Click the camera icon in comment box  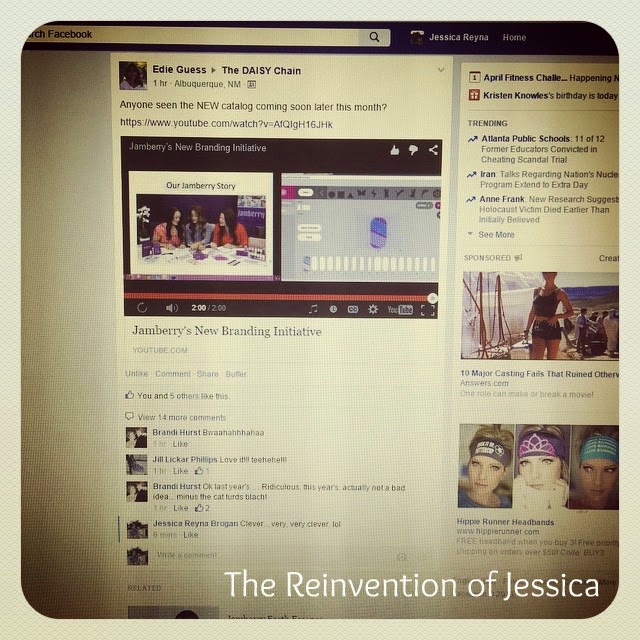tap(402, 557)
